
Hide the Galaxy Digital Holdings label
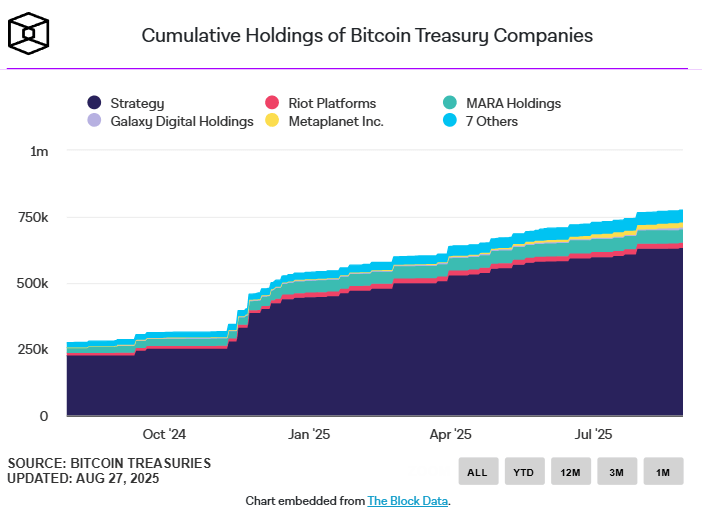[182, 121]
